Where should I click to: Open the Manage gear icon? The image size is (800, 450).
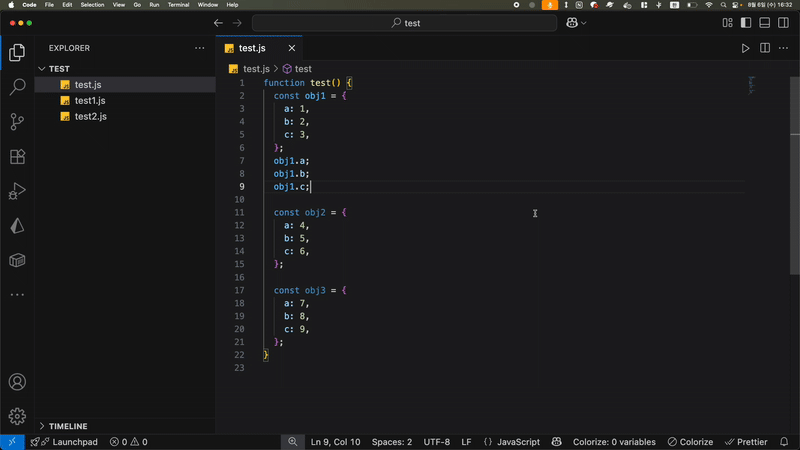point(17,416)
